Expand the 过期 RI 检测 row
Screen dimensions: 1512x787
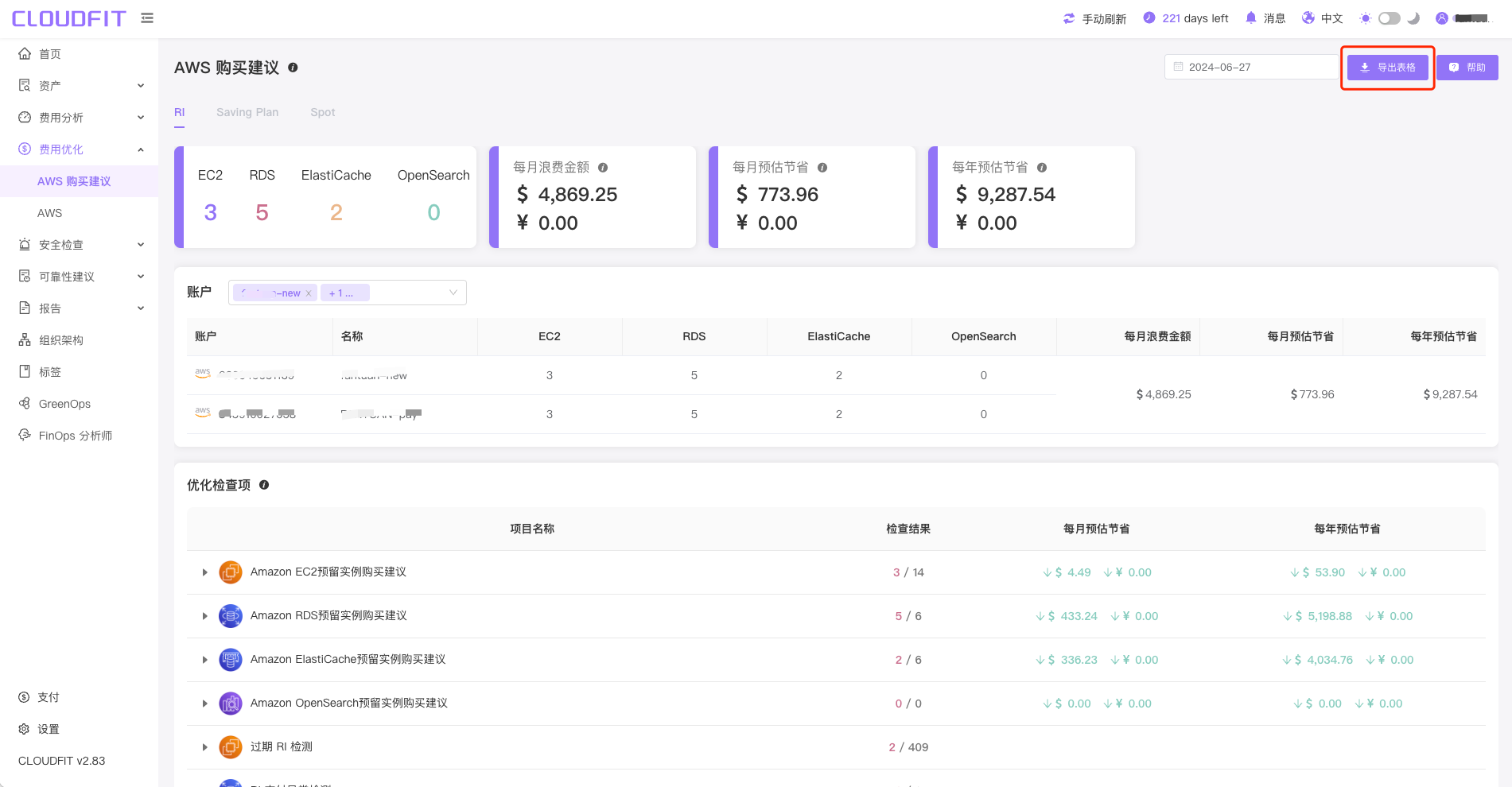[x=204, y=747]
